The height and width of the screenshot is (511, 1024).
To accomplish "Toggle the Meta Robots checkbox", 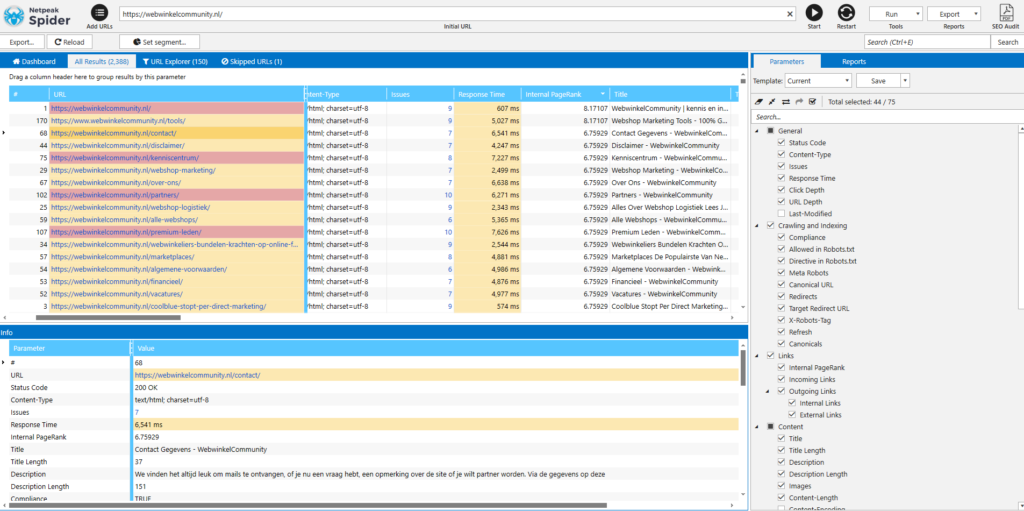I will 781,274.
